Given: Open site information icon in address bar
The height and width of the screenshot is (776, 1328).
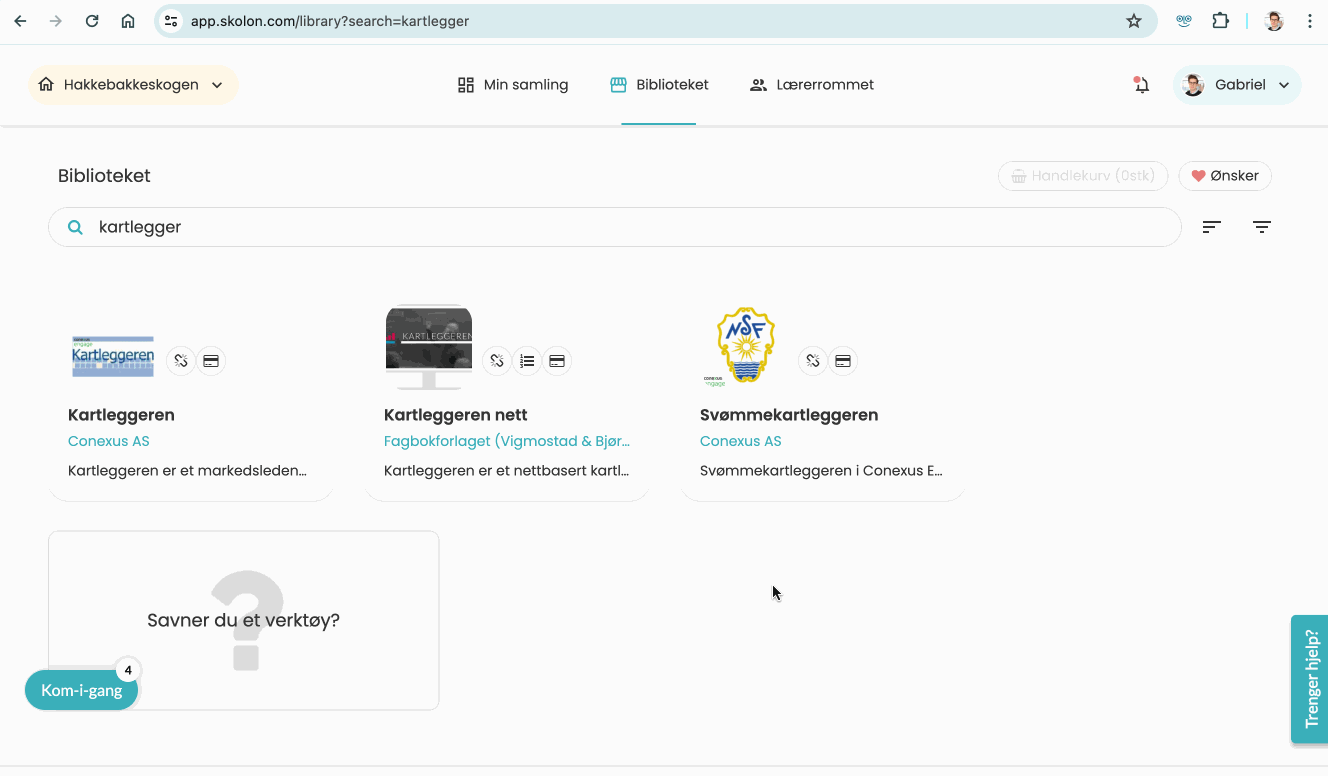Looking at the screenshot, I should tap(171, 21).
